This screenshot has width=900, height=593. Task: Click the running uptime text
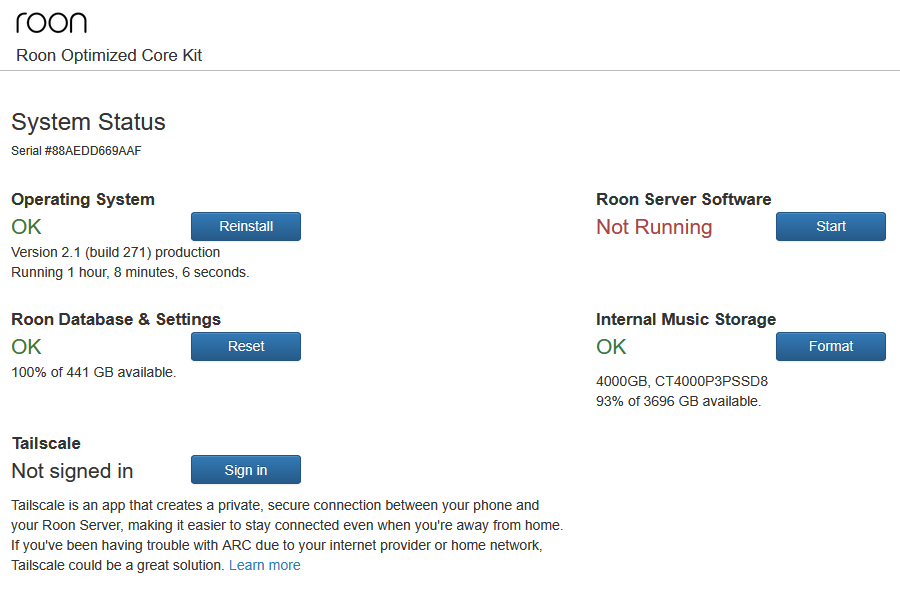(x=130, y=272)
